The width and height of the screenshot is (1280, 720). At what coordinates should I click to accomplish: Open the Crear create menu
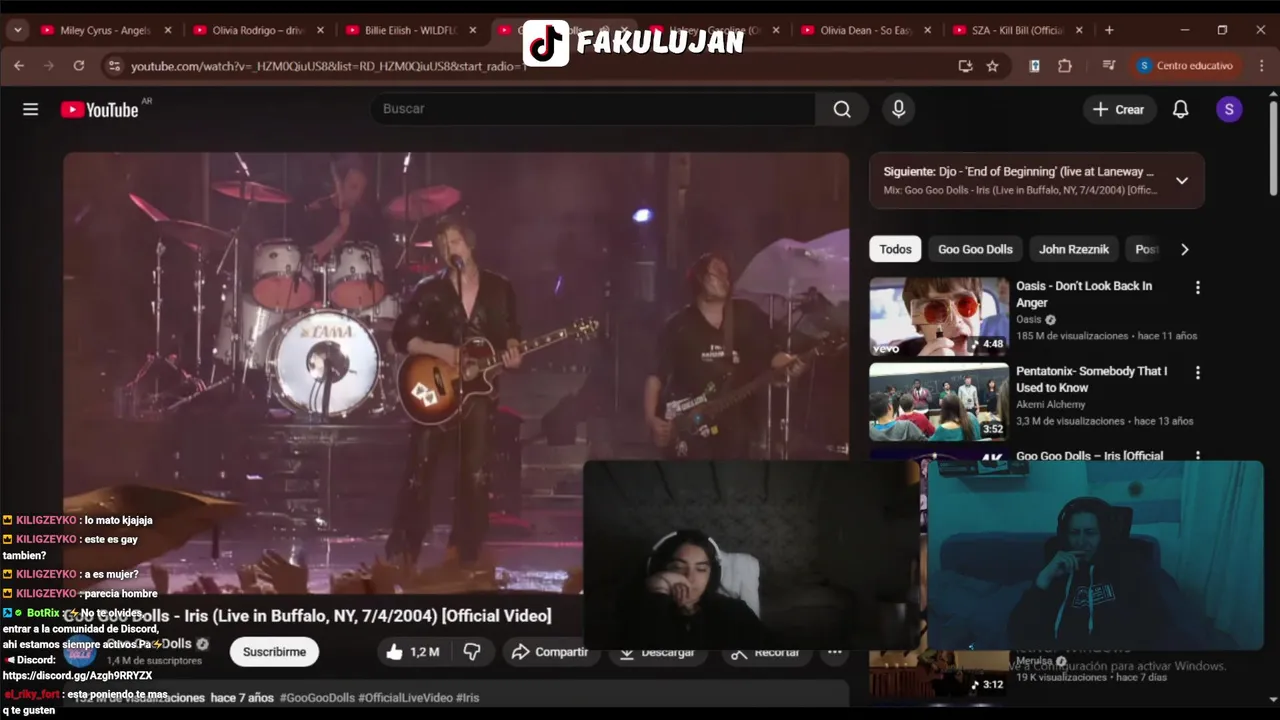coord(1119,109)
